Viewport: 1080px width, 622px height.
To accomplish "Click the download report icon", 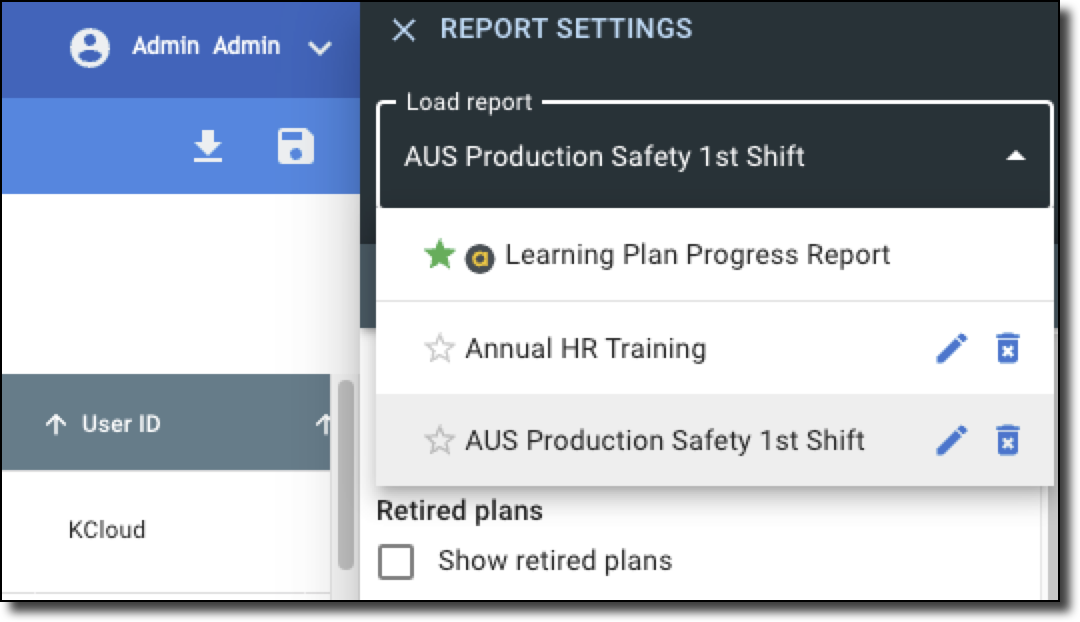I will point(208,147).
